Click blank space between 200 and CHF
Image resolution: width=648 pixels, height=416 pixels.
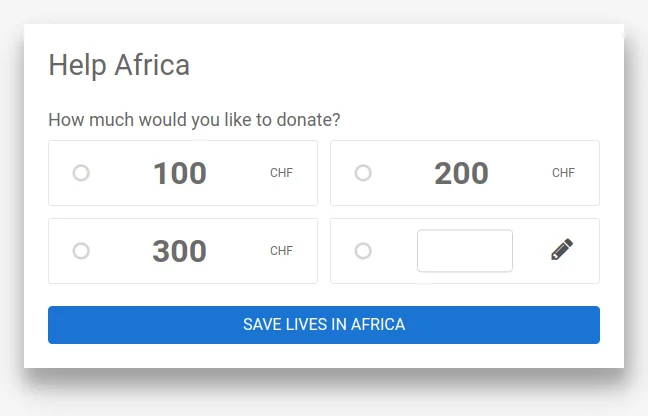click(x=520, y=173)
